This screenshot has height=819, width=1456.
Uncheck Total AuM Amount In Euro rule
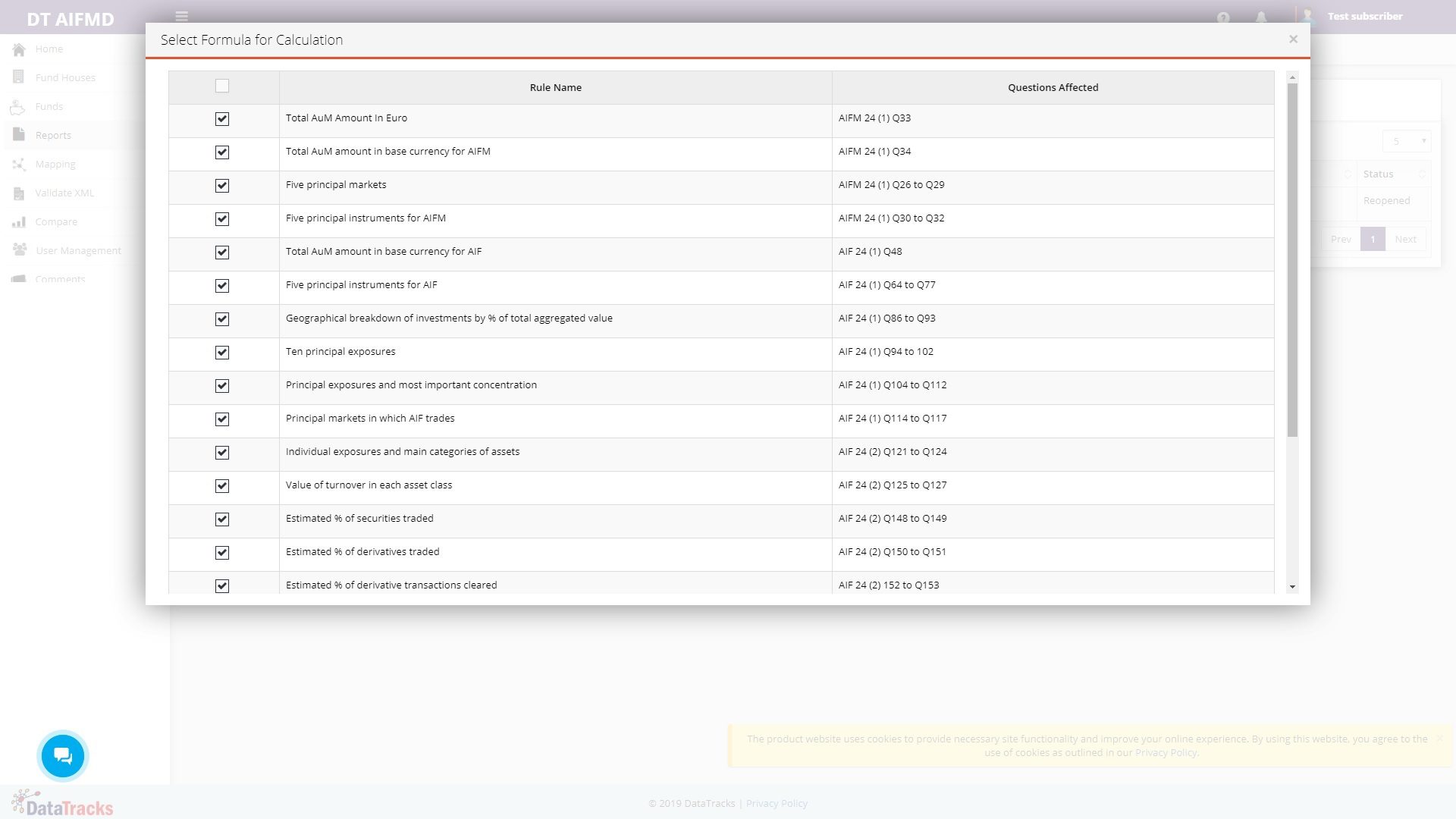(x=221, y=119)
